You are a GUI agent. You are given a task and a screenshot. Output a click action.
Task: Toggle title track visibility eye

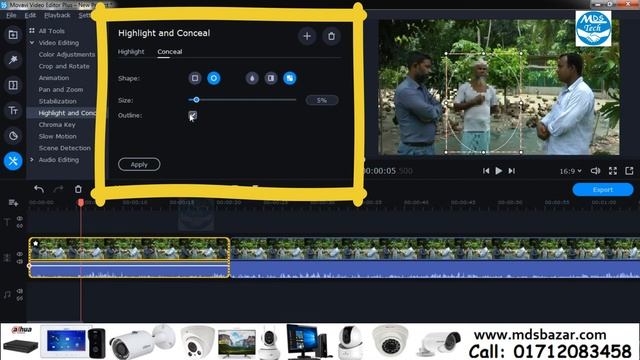coord(20,218)
